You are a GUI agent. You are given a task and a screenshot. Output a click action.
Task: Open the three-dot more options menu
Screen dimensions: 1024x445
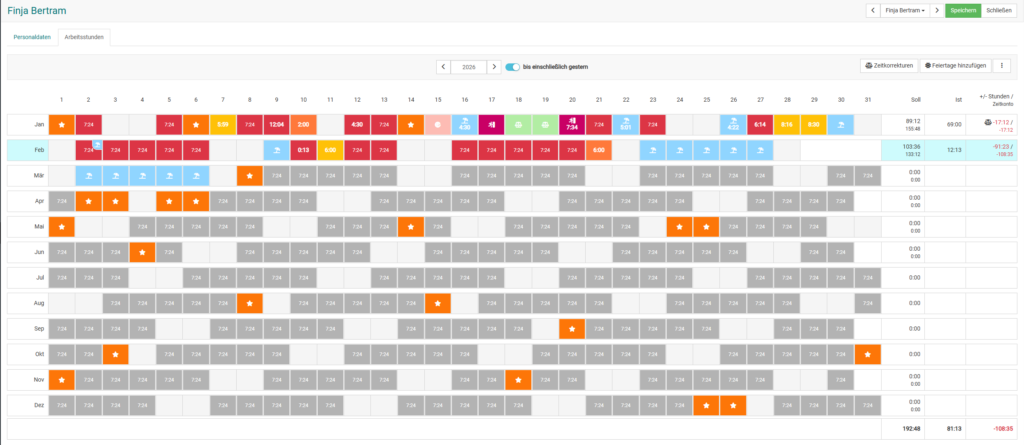(x=1002, y=66)
